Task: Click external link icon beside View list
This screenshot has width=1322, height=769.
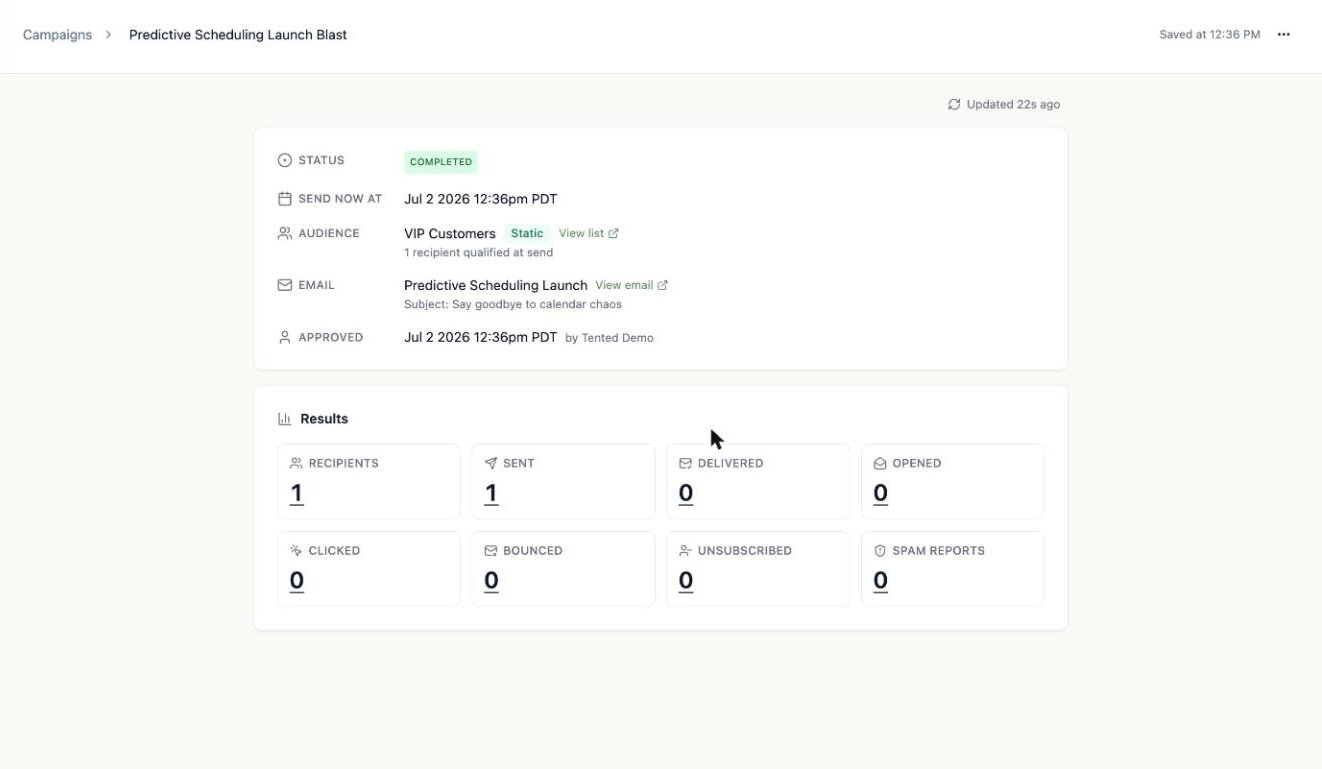Action: (614, 233)
